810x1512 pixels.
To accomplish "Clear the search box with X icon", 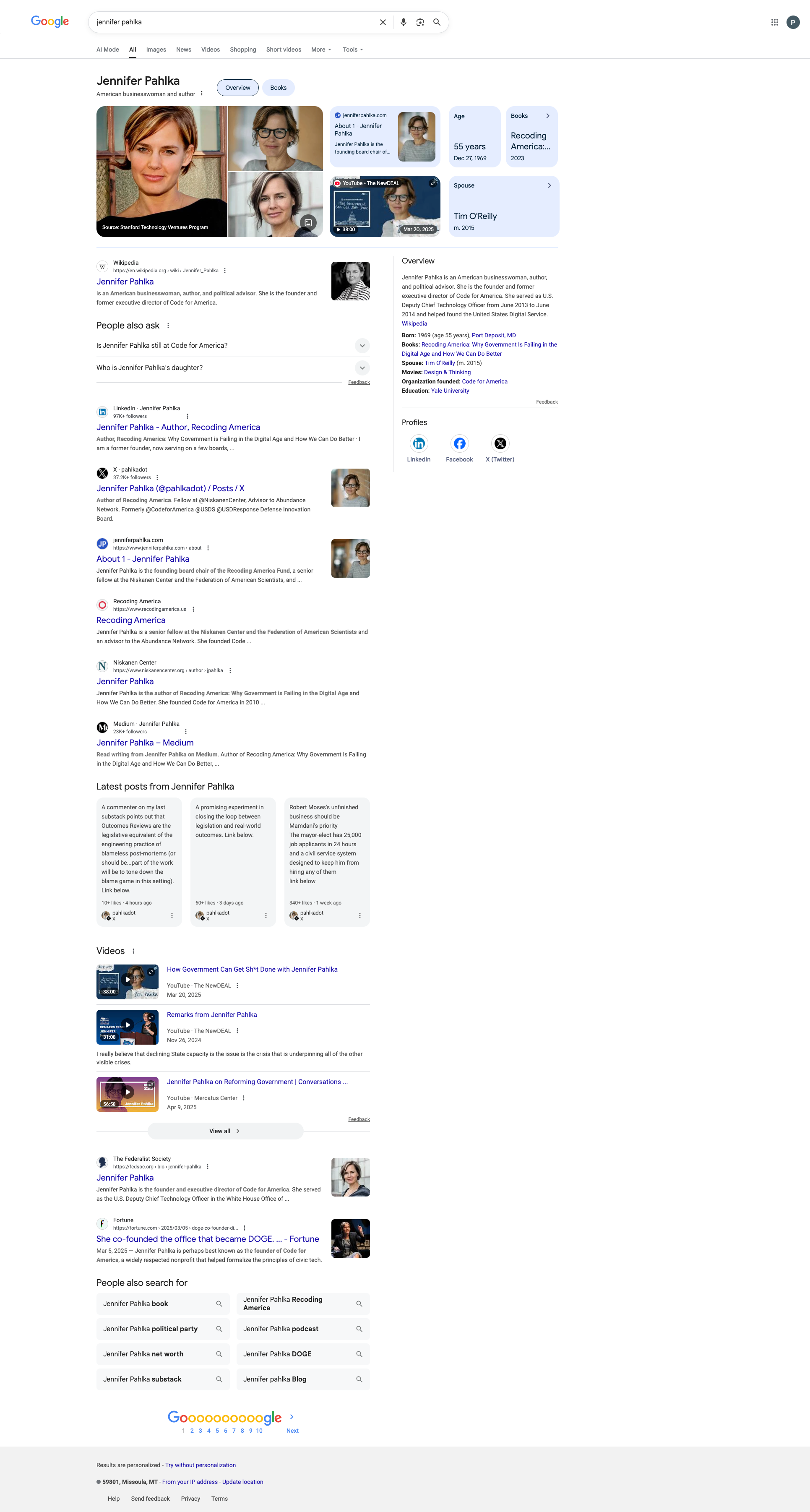I will [x=383, y=22].
